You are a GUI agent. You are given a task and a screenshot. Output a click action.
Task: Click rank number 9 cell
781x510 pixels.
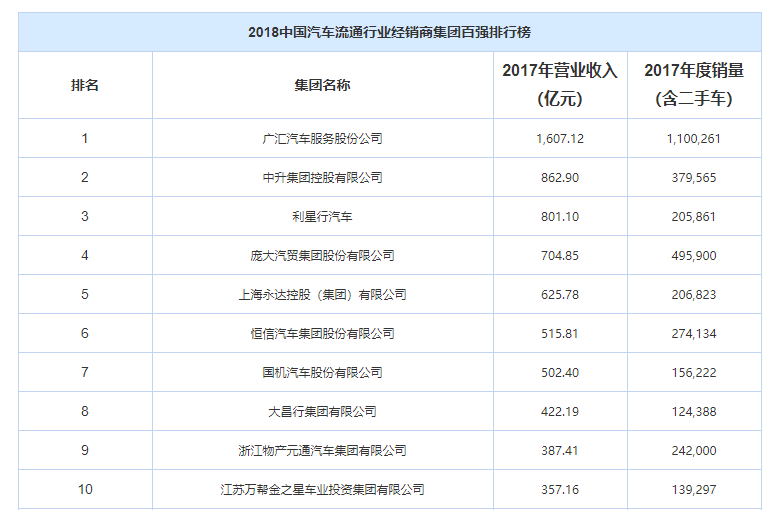click(x=85, y=450)
